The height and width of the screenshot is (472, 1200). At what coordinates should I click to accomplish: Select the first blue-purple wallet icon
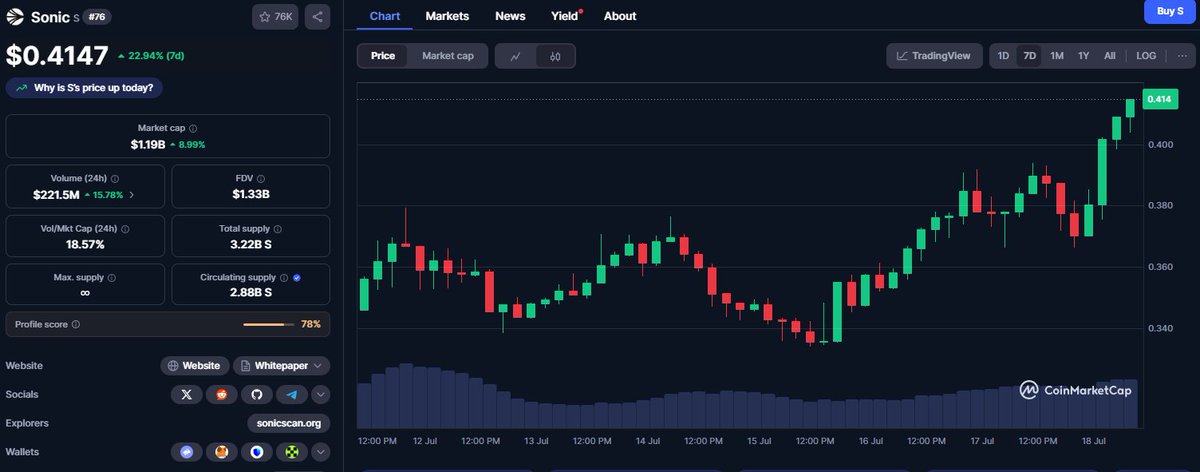pyautogui.click(x=186, y=452)
